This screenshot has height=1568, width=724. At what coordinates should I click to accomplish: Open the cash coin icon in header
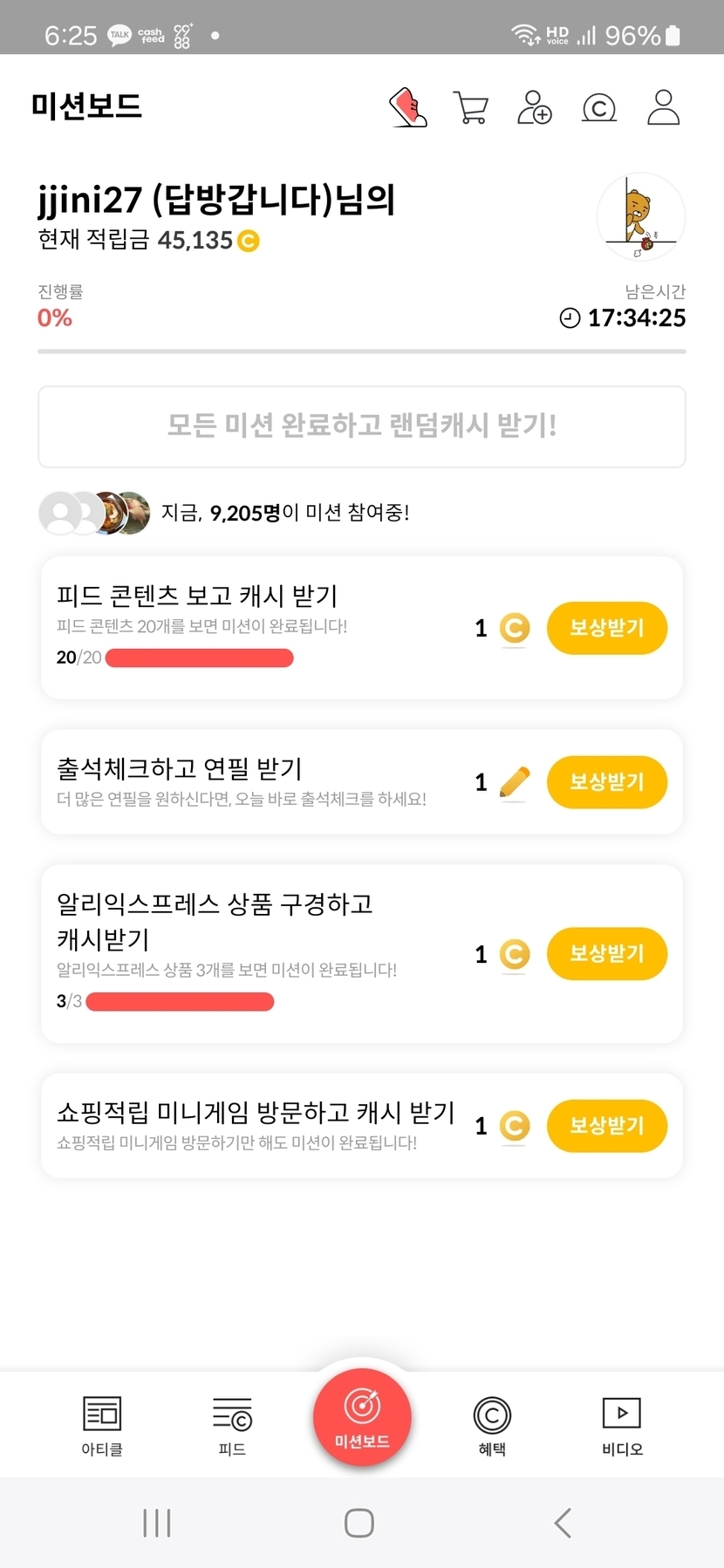pos(598,108)
